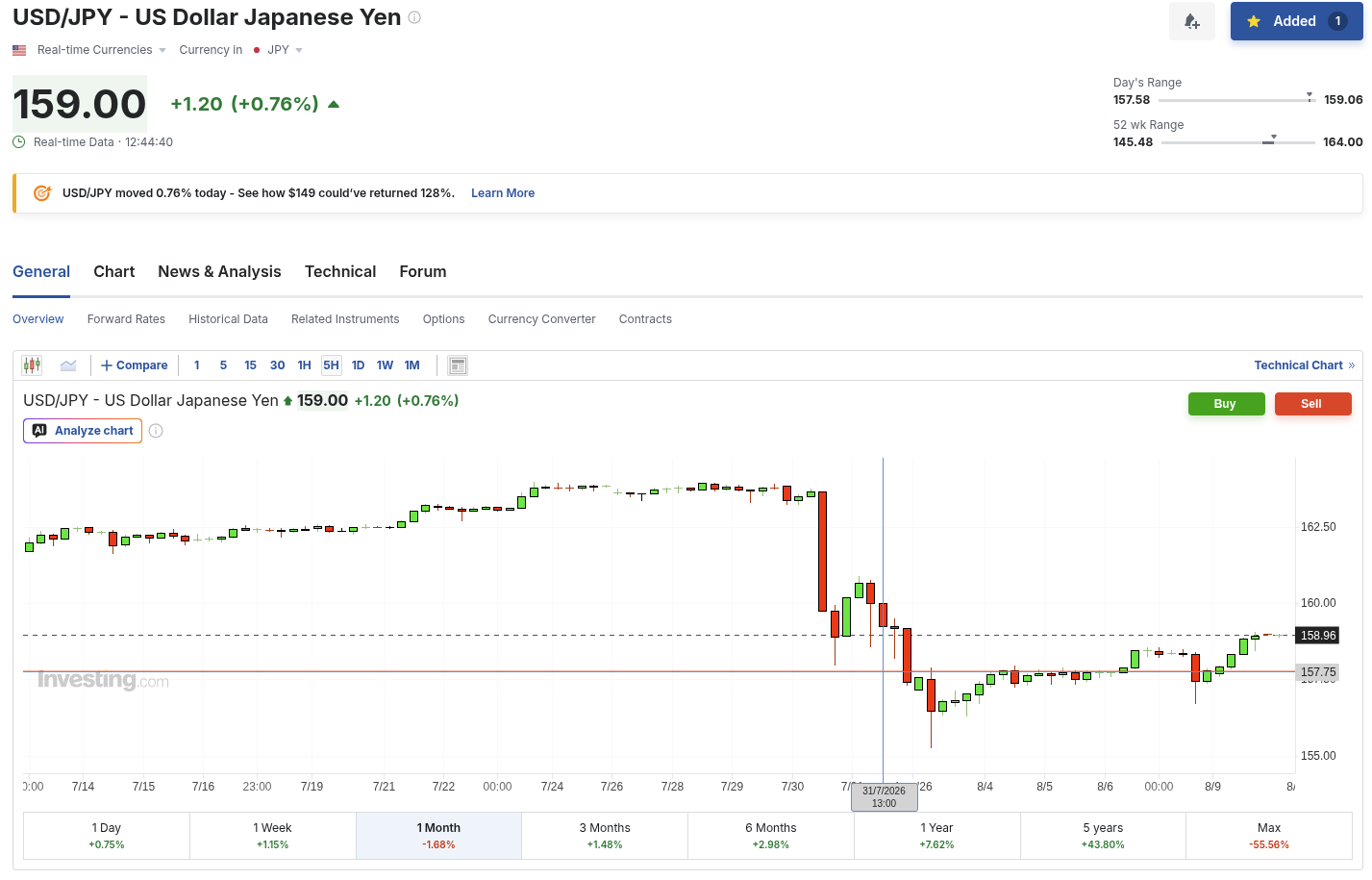Switch to the Forum tab
Image resolution: width=1372 pixels, height=880 pixels.
(423, 272)
